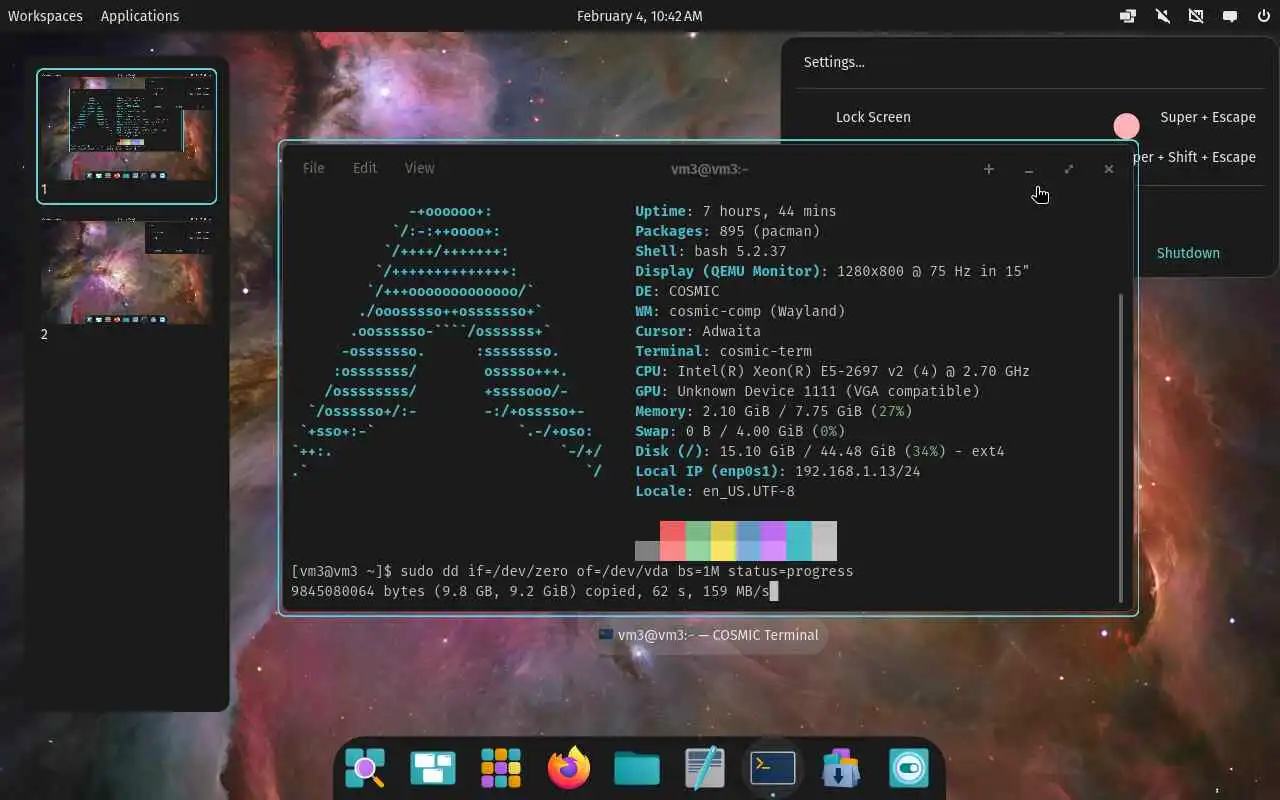Click the 'Swap: 0 B / 4.00 GiB' line
This screenshot has width=1280, height=800.
pos(740,431)
